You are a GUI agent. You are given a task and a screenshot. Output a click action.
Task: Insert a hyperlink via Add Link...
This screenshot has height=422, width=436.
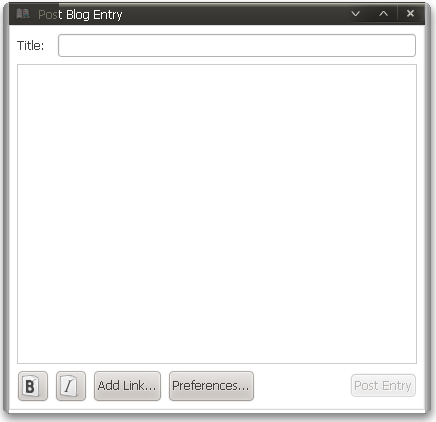tap(127, 386)
